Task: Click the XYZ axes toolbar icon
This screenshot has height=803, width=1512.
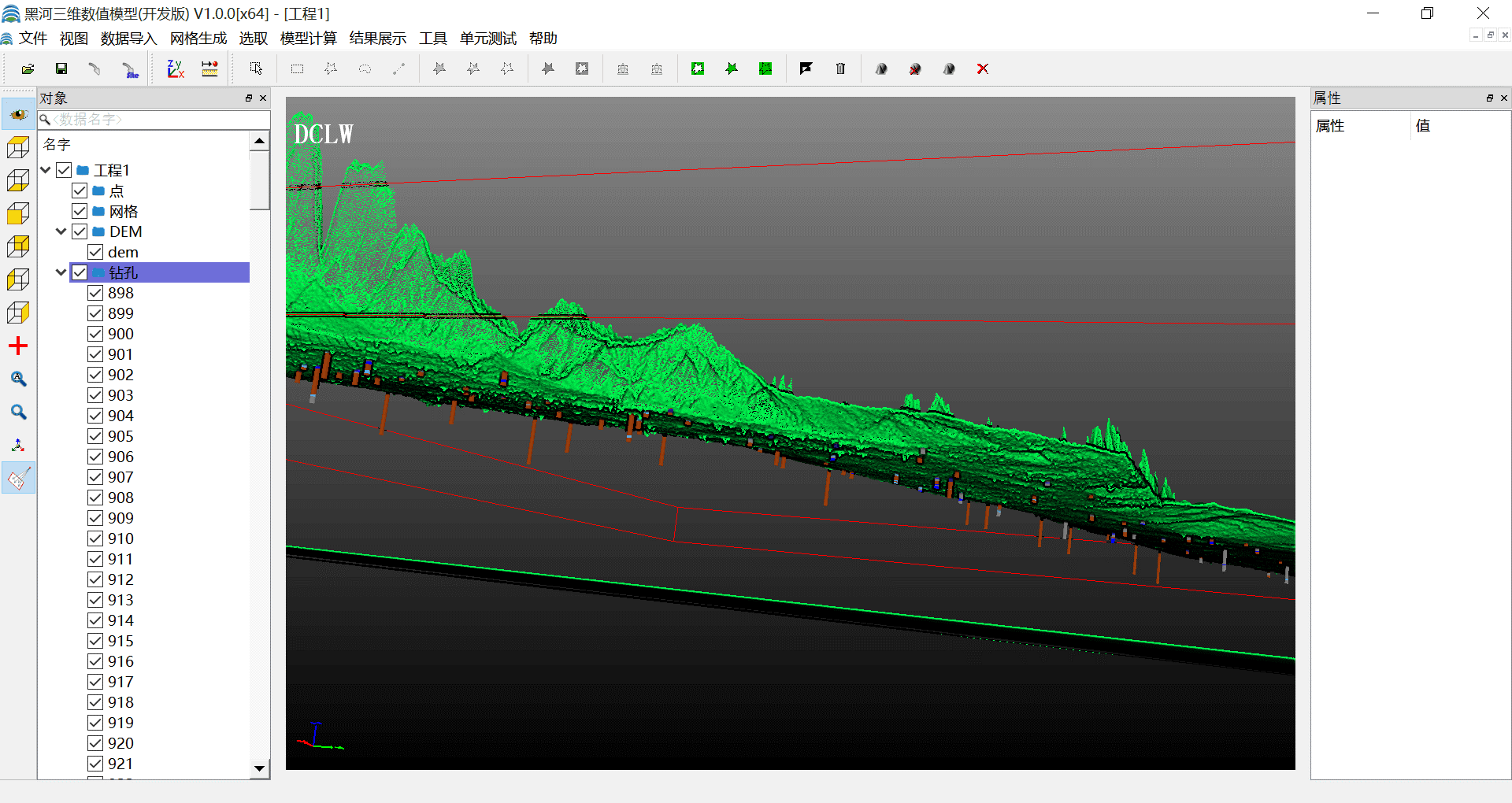Action: tap(176, 69)
